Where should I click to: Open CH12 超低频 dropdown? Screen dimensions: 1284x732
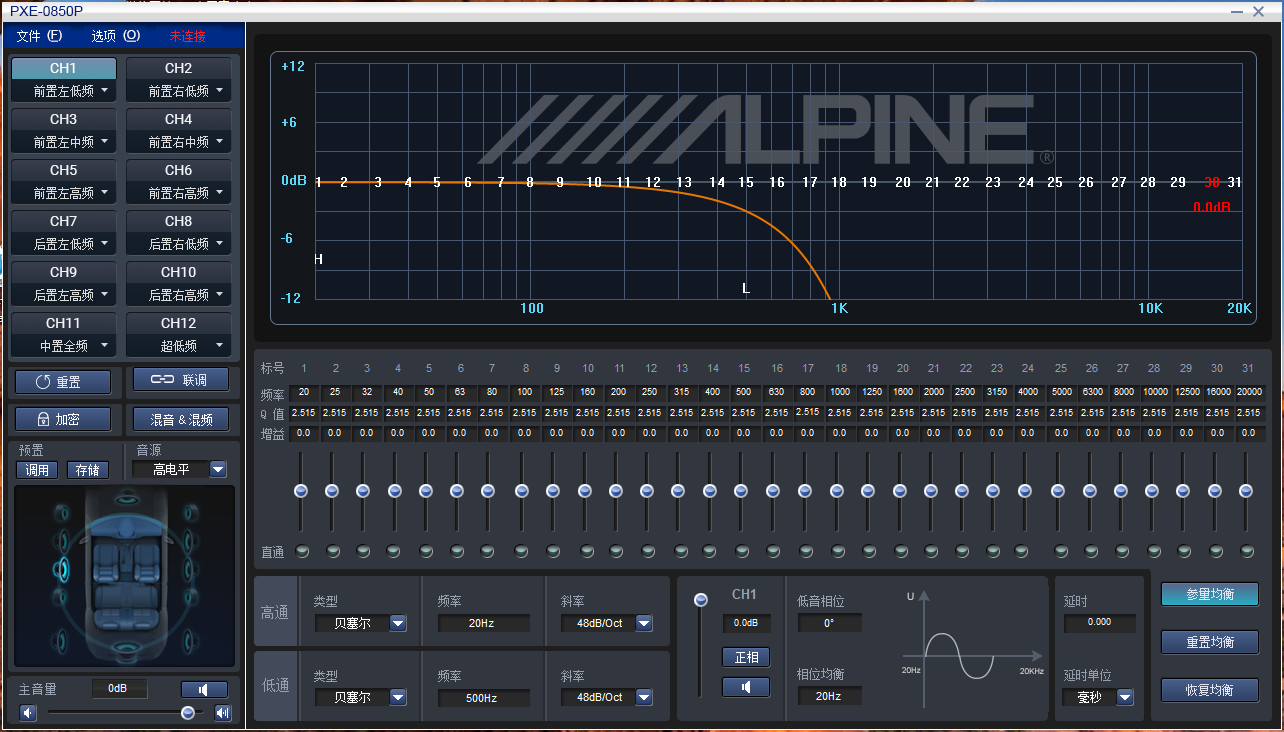click(178, 346)
